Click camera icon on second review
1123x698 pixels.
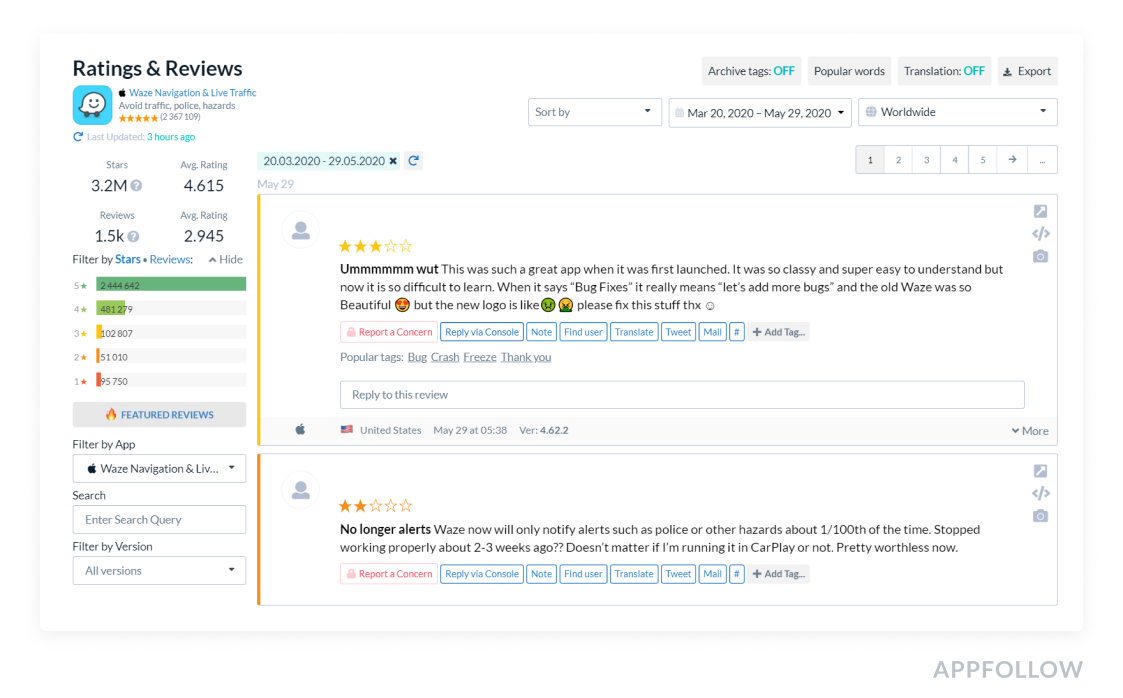click(1040, 516)
